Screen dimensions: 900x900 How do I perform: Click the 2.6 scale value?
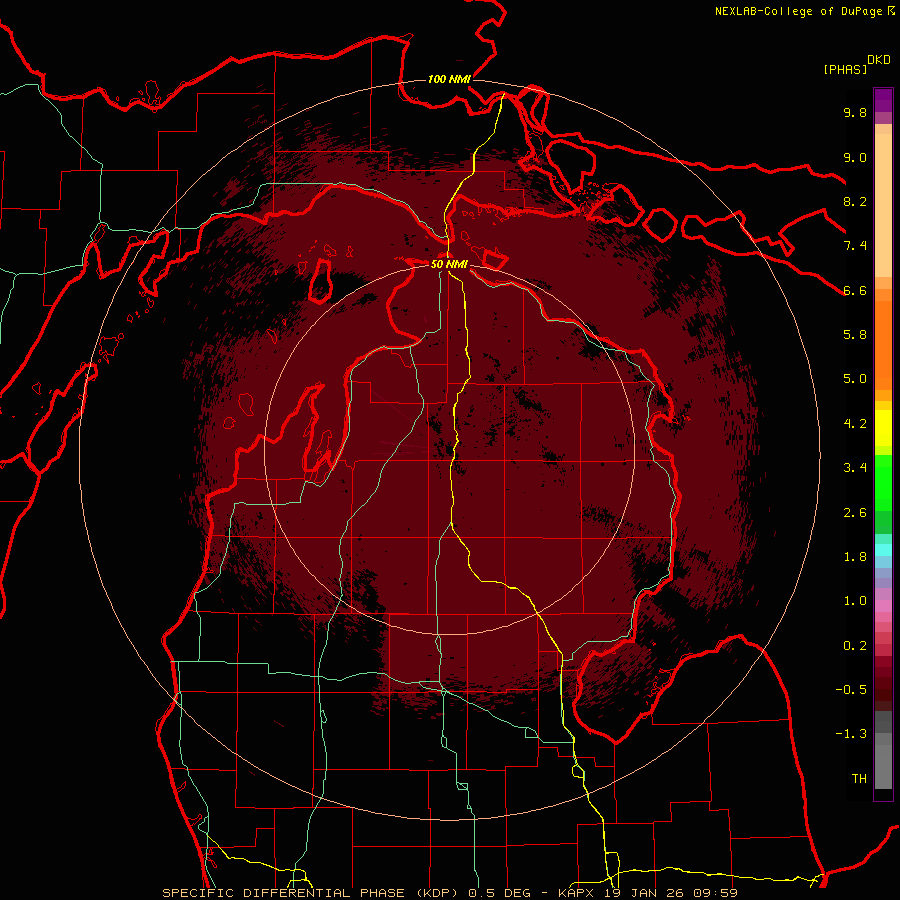(x=855, y=513)
